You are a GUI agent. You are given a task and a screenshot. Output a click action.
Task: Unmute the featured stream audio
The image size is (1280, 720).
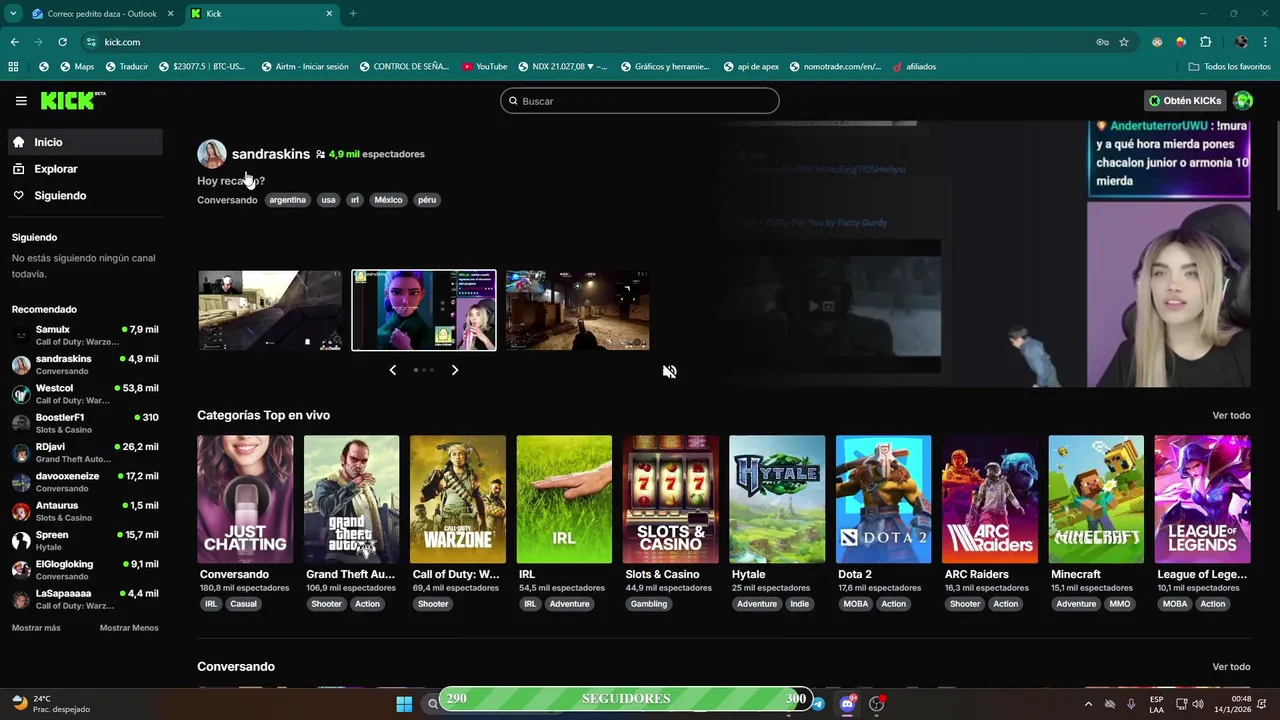tap(670, 371)
